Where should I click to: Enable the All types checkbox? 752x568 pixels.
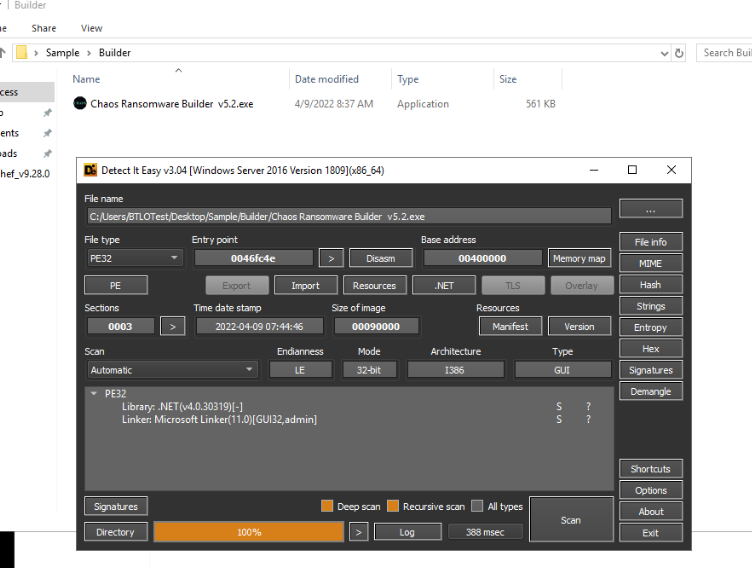click(477, 506)
